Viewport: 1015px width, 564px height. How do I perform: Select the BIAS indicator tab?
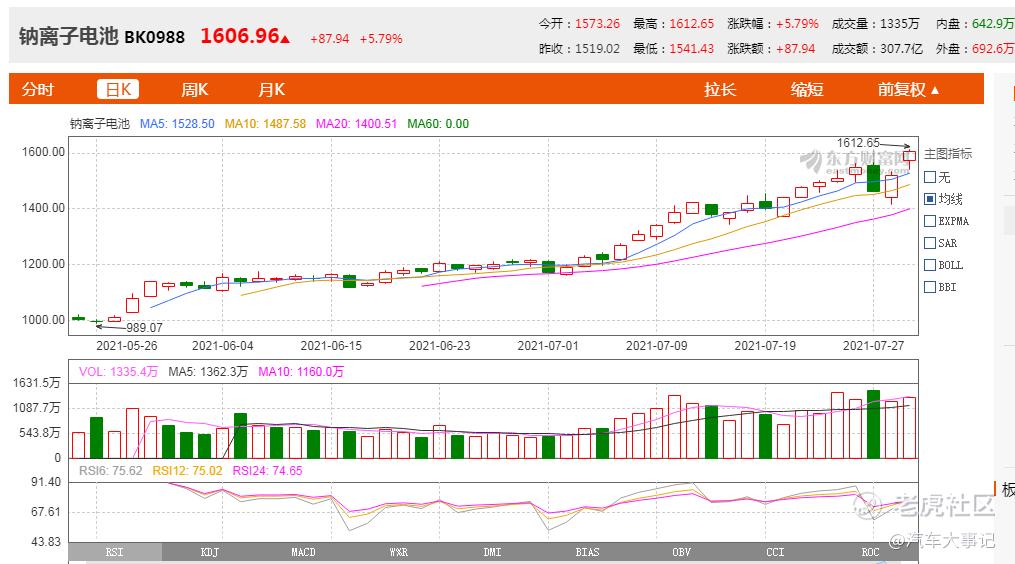pyautogui.click(x=587, y=552)
